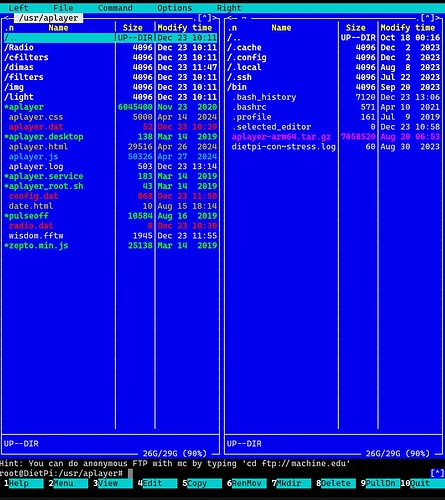Click the 4 Edit function key
The width and height of the screenshot is (445, 500).
point(157,483)
